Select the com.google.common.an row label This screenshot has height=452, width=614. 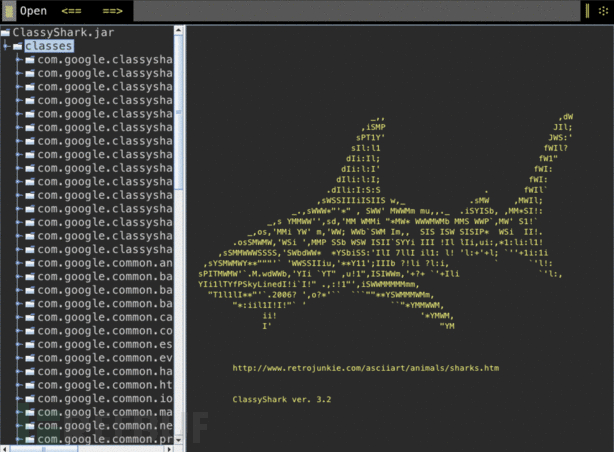[x=105, y=263]
